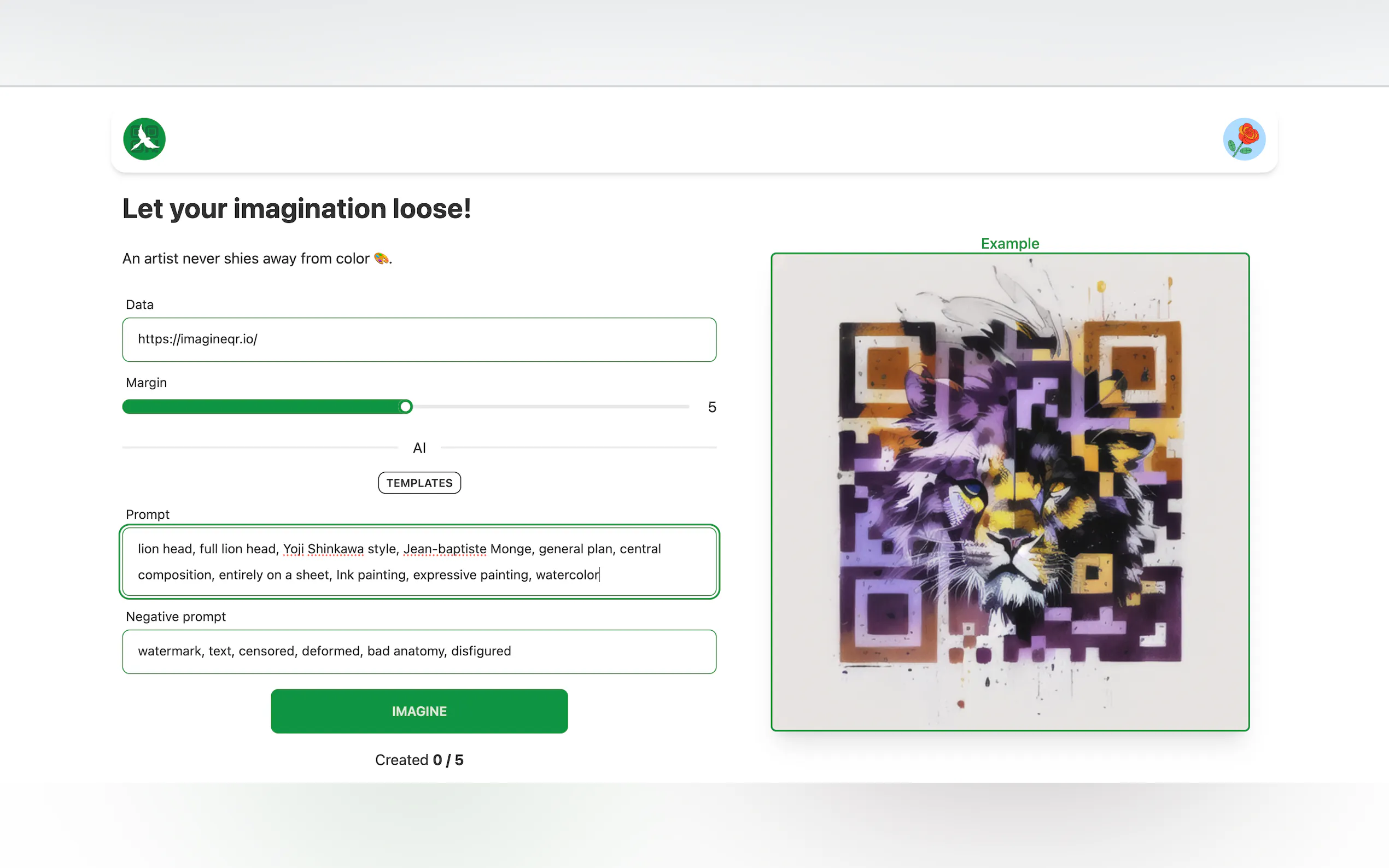Click the Example label above the image
1389x868 pixels.
click(1010, 243)
